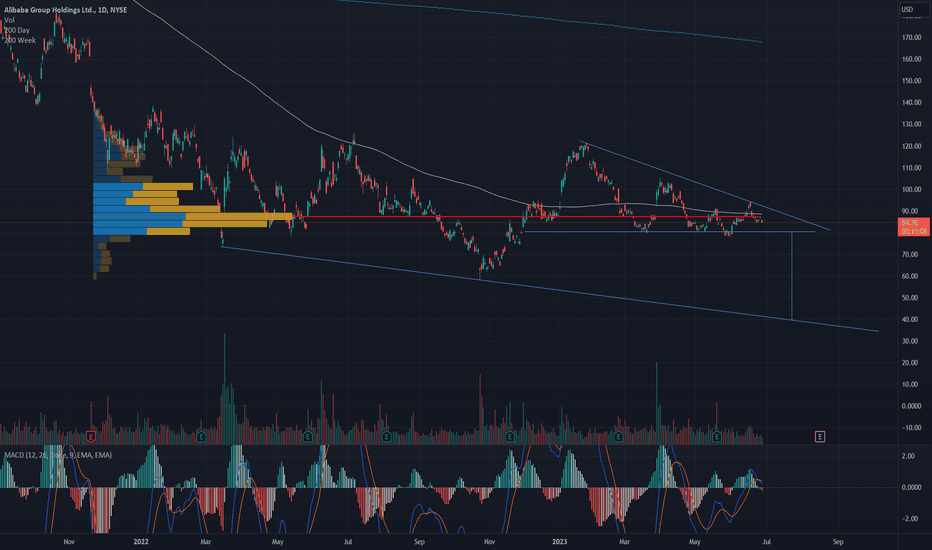This screenshot has height=550, width=932.
Task: Click the red earnings marker near Nov 2021
Action: [x=91, y=437]
